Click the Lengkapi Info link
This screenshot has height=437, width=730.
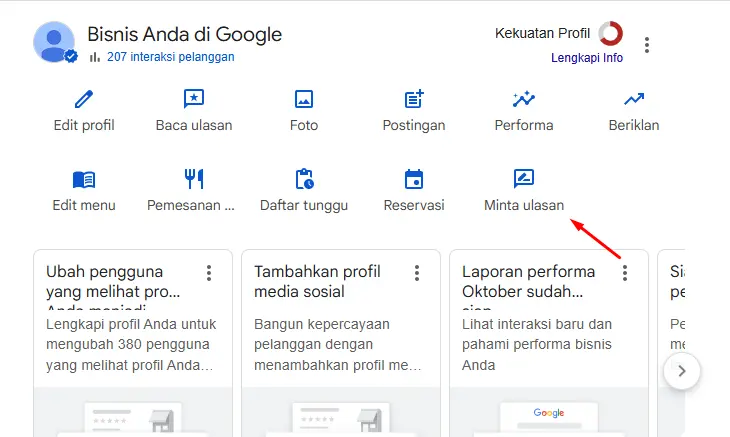pos(587,58)
